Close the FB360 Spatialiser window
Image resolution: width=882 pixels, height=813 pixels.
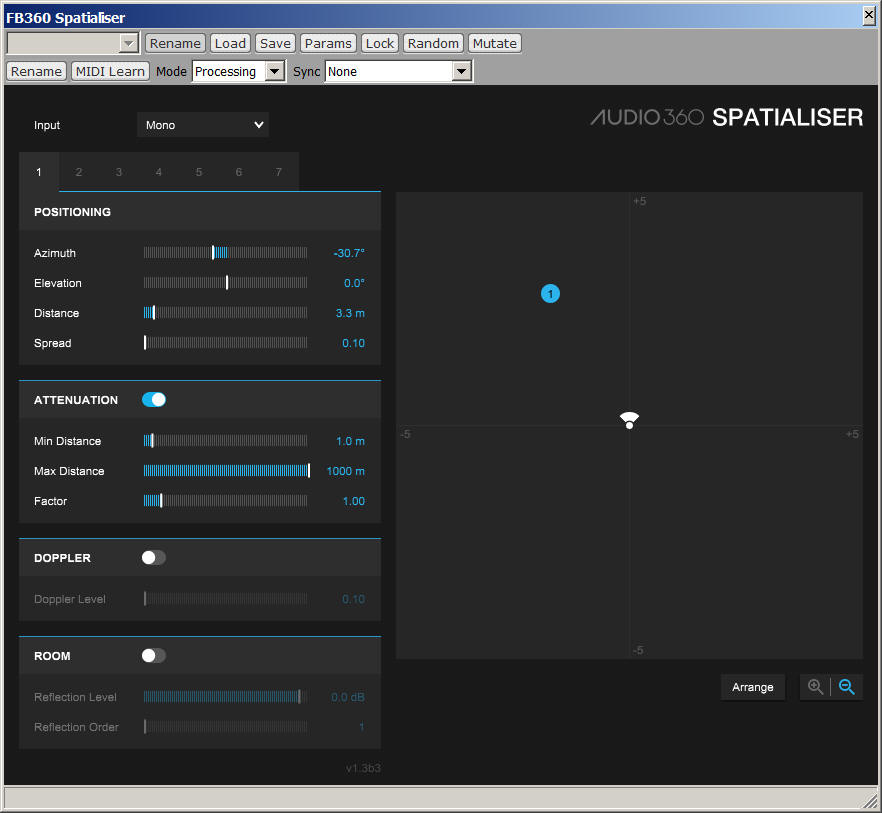tap(869, 16)
